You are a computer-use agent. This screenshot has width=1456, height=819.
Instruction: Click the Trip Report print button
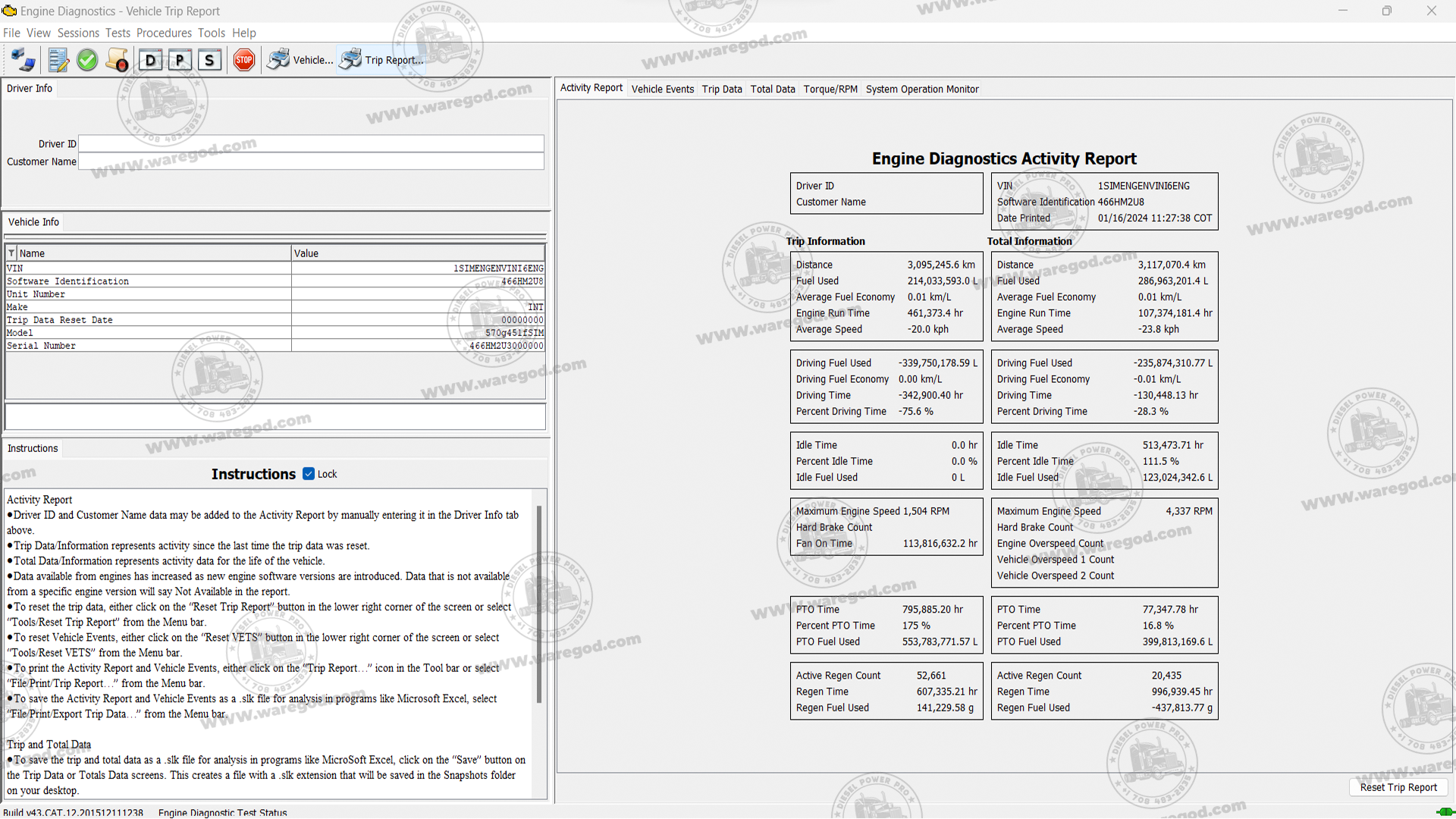pyautogui.click(x=381, y=60)
